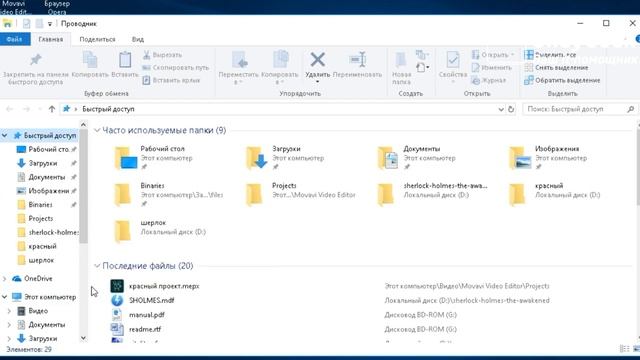Screen dimensions: 640x360
Task: Click the Новая папка icon
Action: (401, 60)
